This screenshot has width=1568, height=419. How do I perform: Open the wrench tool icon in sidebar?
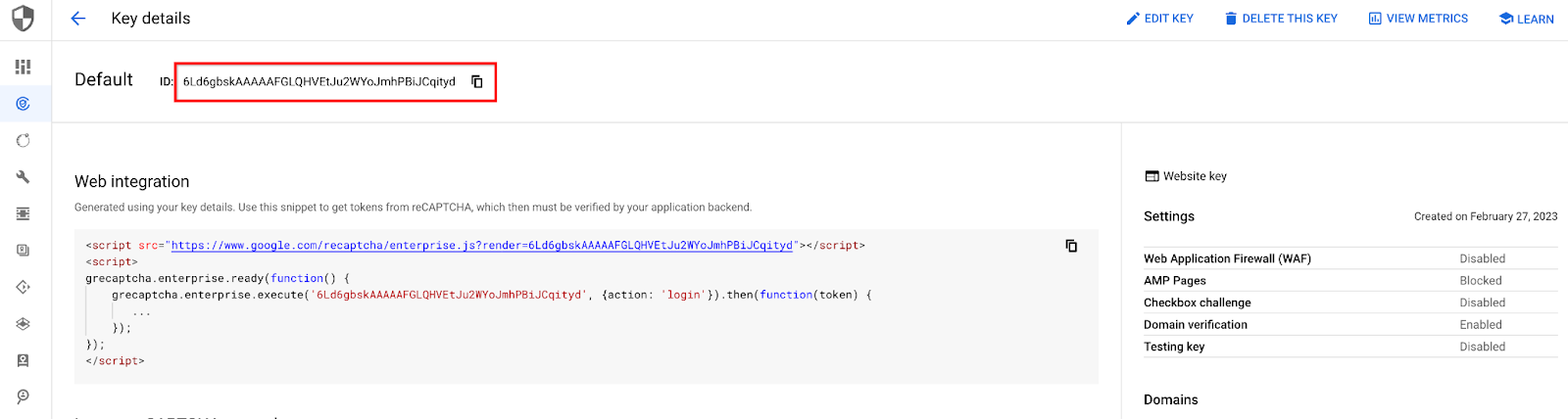pos(23,177)
